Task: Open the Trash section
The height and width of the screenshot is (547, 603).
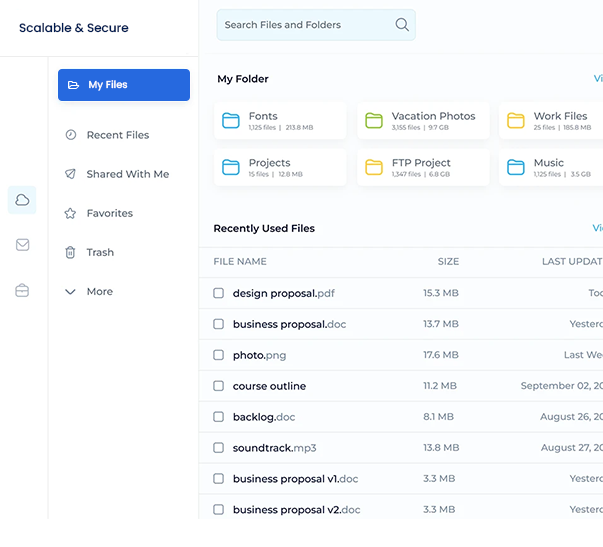Action: point(100,252)
